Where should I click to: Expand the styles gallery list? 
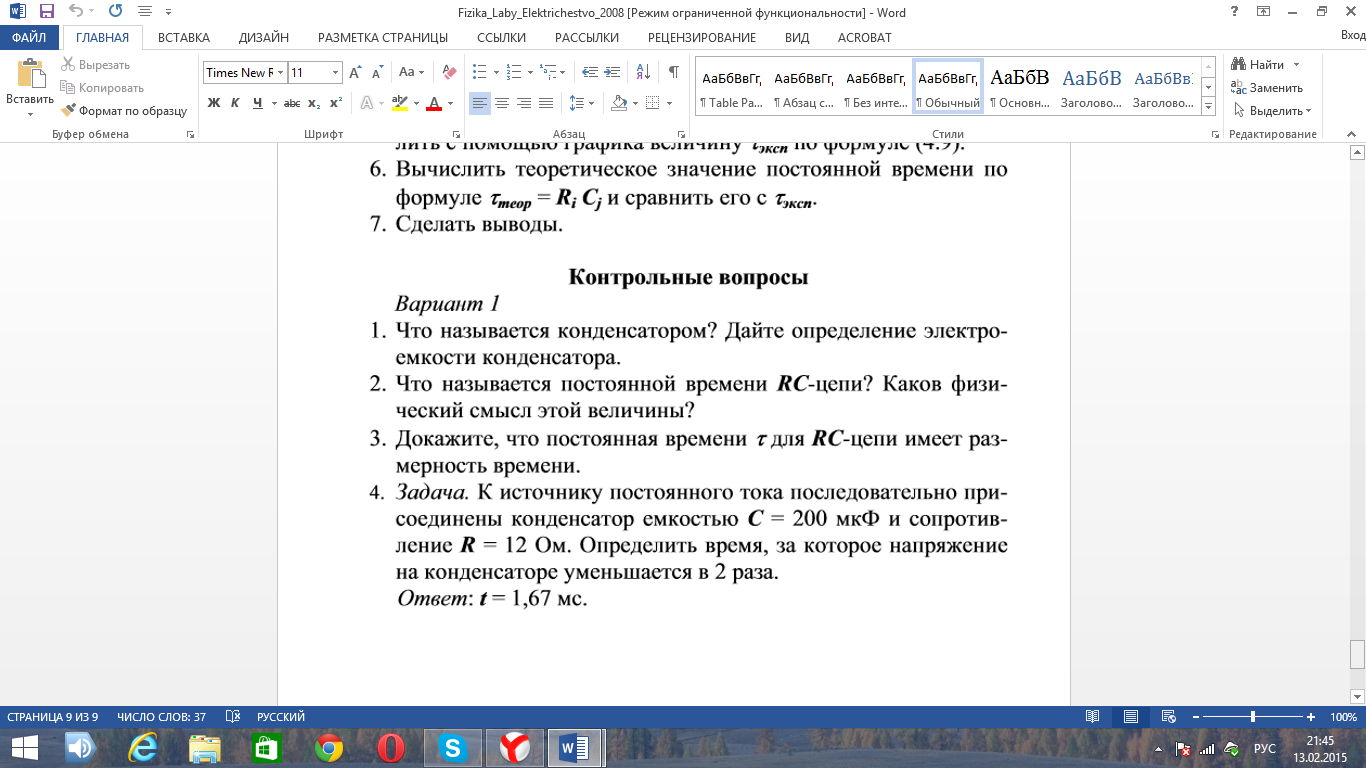point(1208,106)
